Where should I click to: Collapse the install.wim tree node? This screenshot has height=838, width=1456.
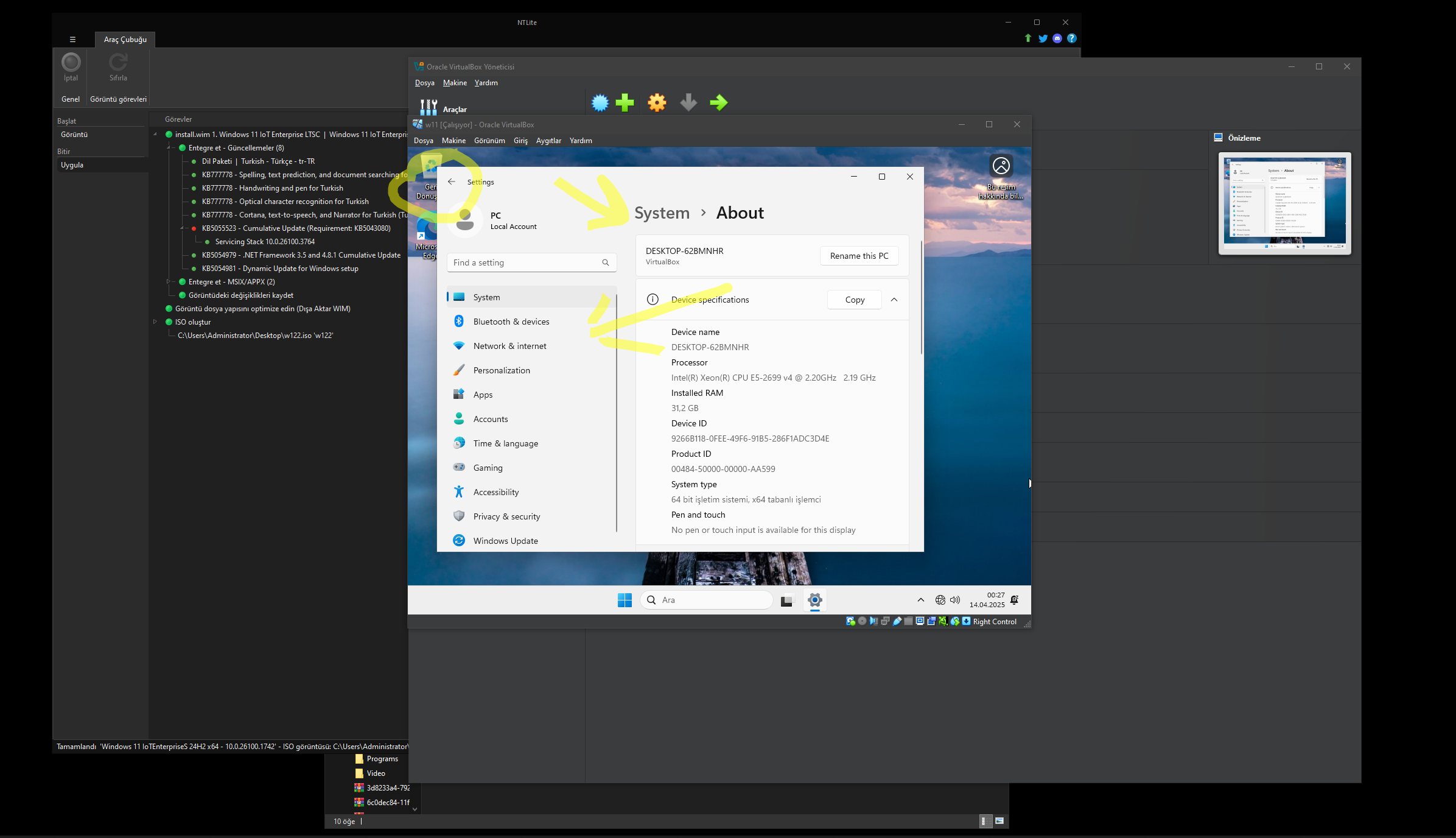pos(155,134)
